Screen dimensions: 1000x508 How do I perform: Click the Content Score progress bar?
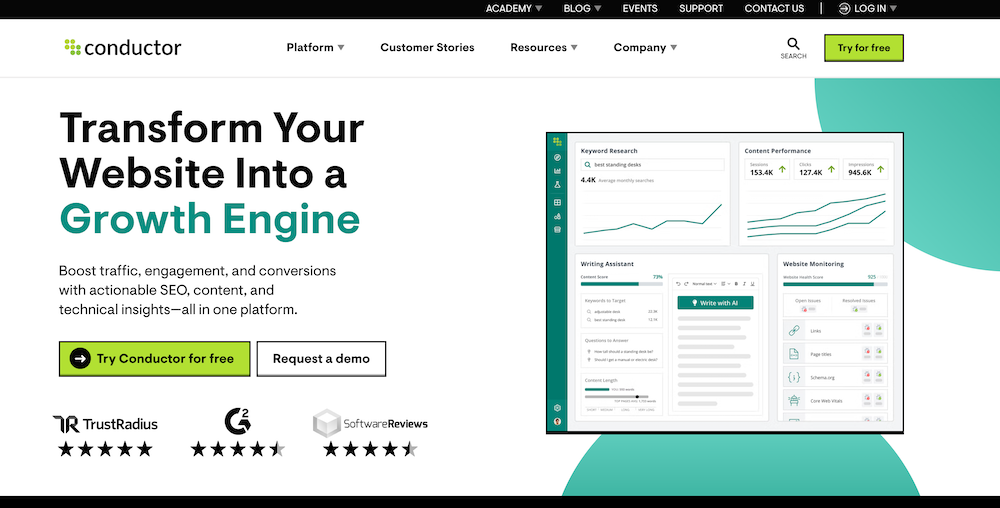click(621, 284)
